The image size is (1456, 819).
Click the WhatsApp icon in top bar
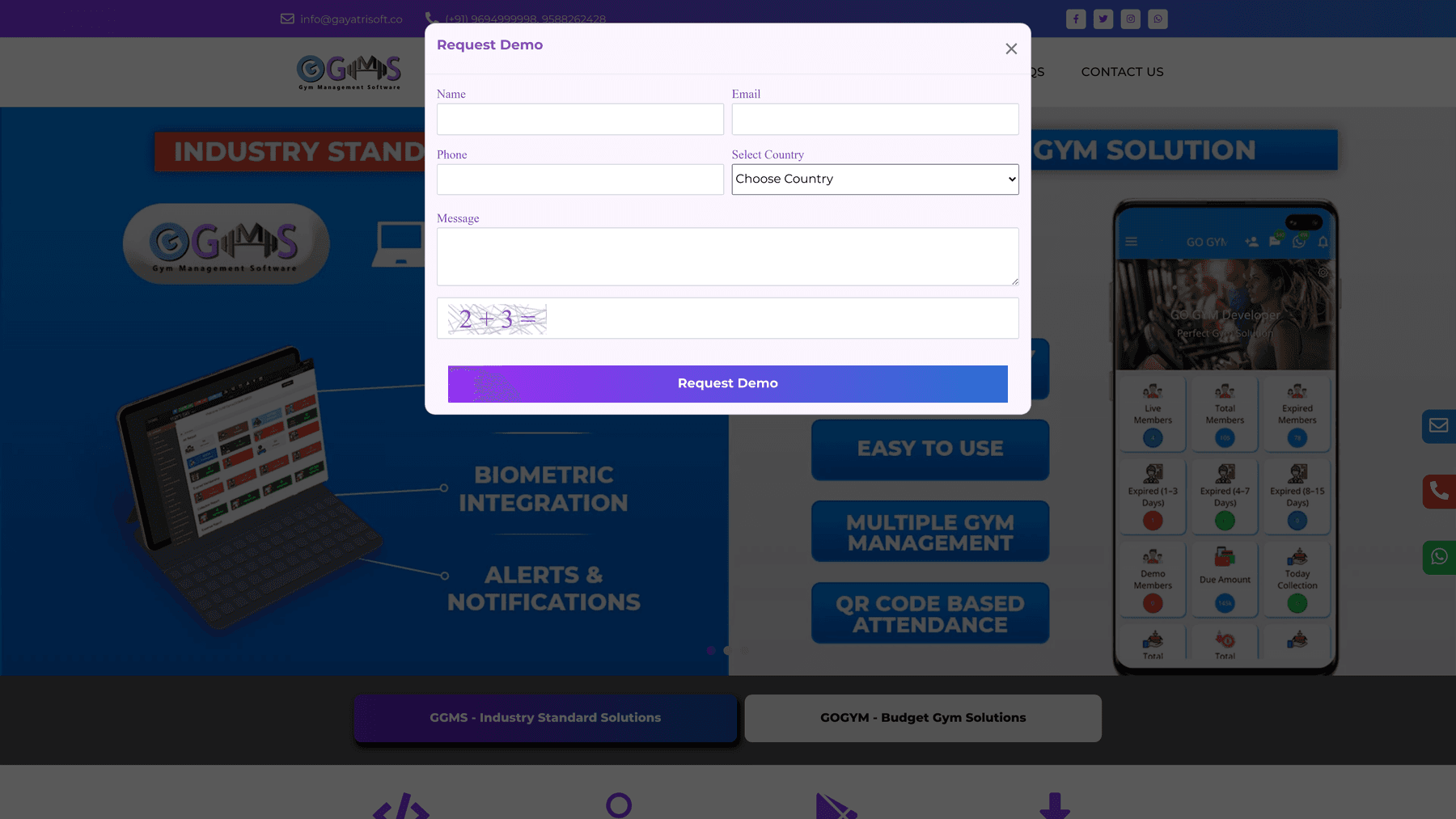1158,19
